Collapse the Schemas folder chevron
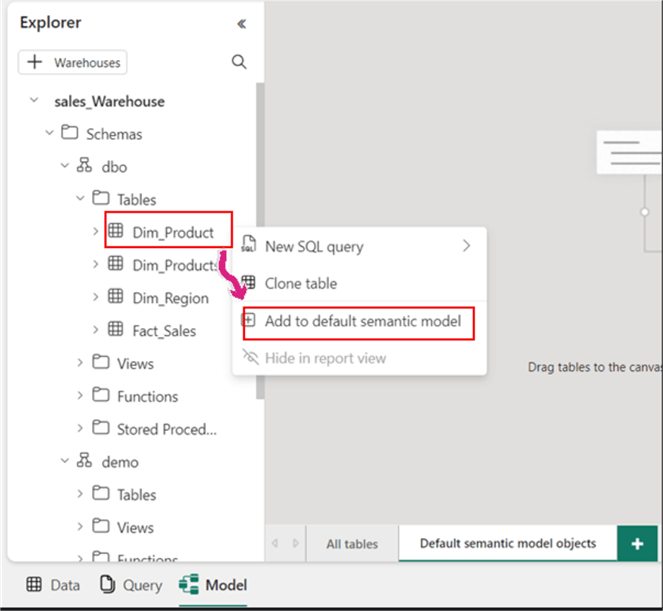 point(49,133)
